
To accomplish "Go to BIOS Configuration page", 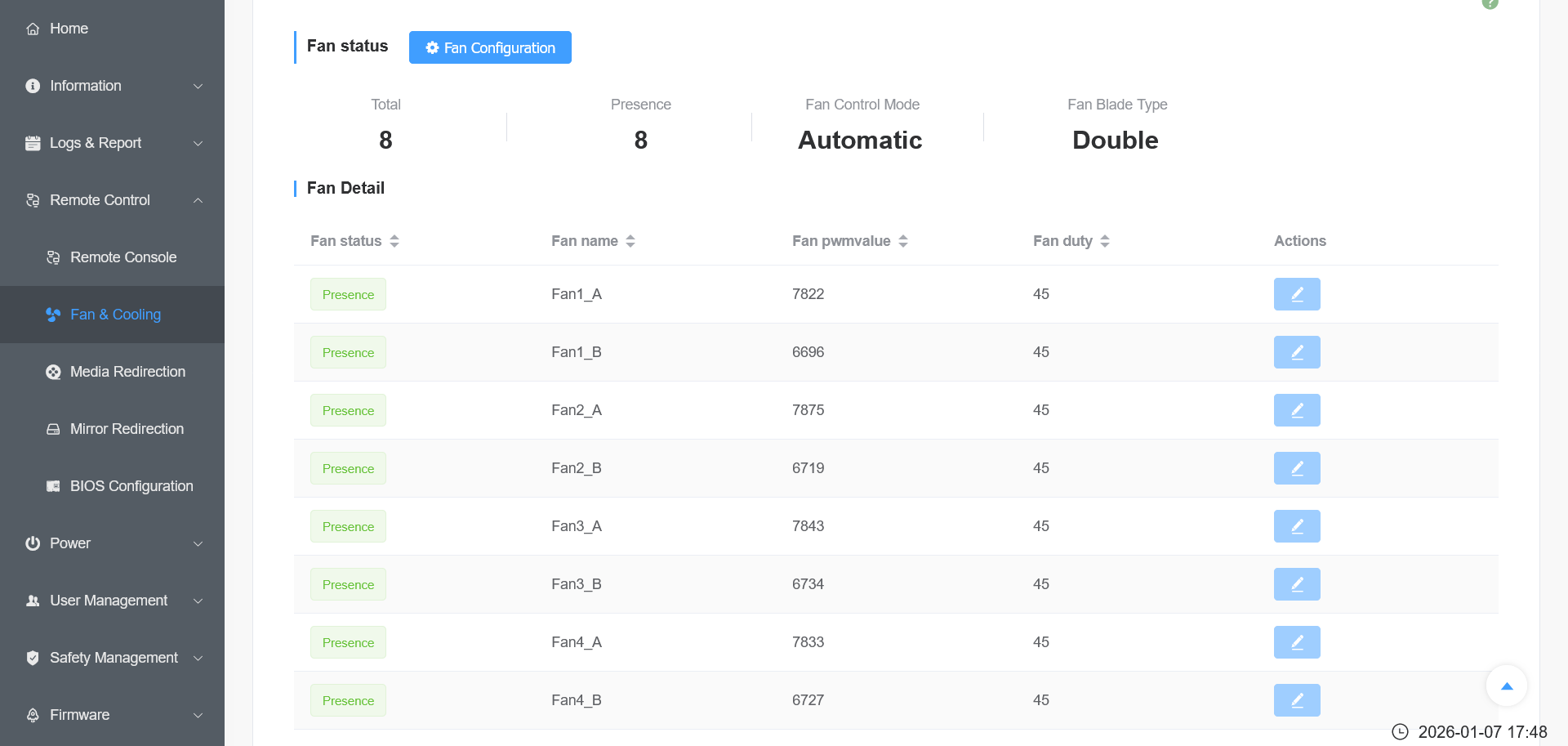I will (x=131, y=486).
